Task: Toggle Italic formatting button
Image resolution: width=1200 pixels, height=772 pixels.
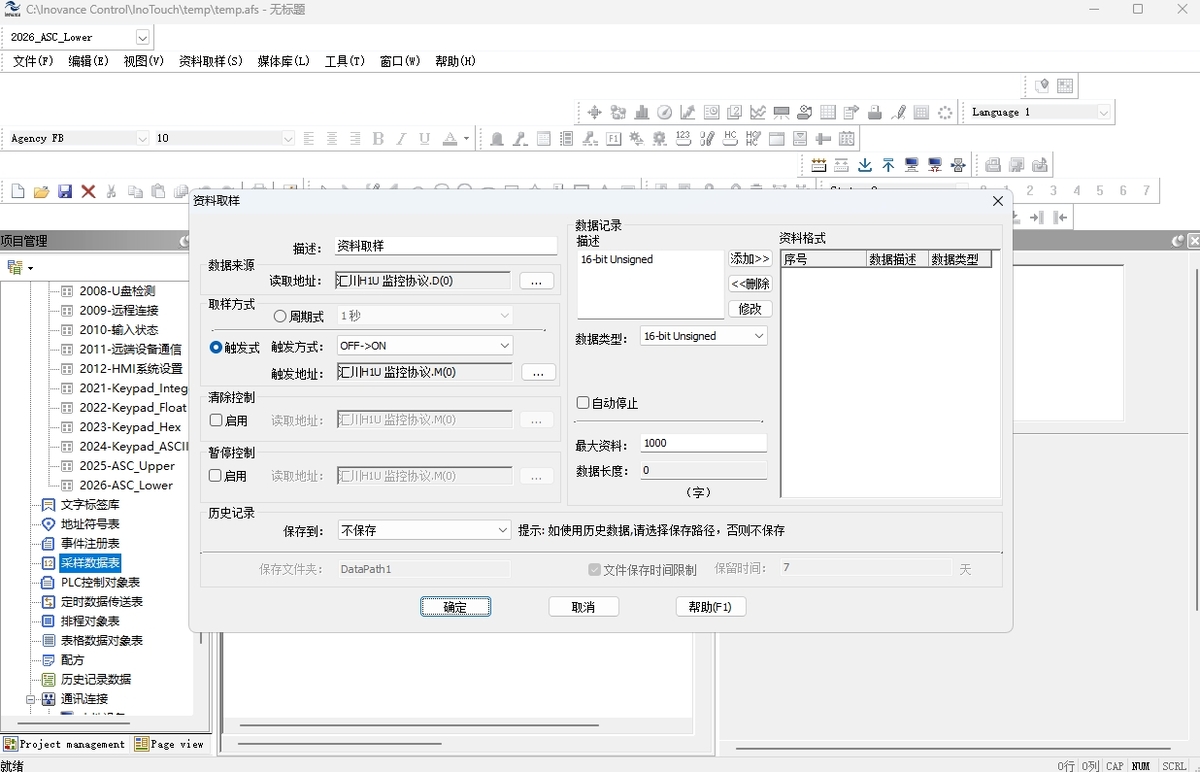Action: 401,138
